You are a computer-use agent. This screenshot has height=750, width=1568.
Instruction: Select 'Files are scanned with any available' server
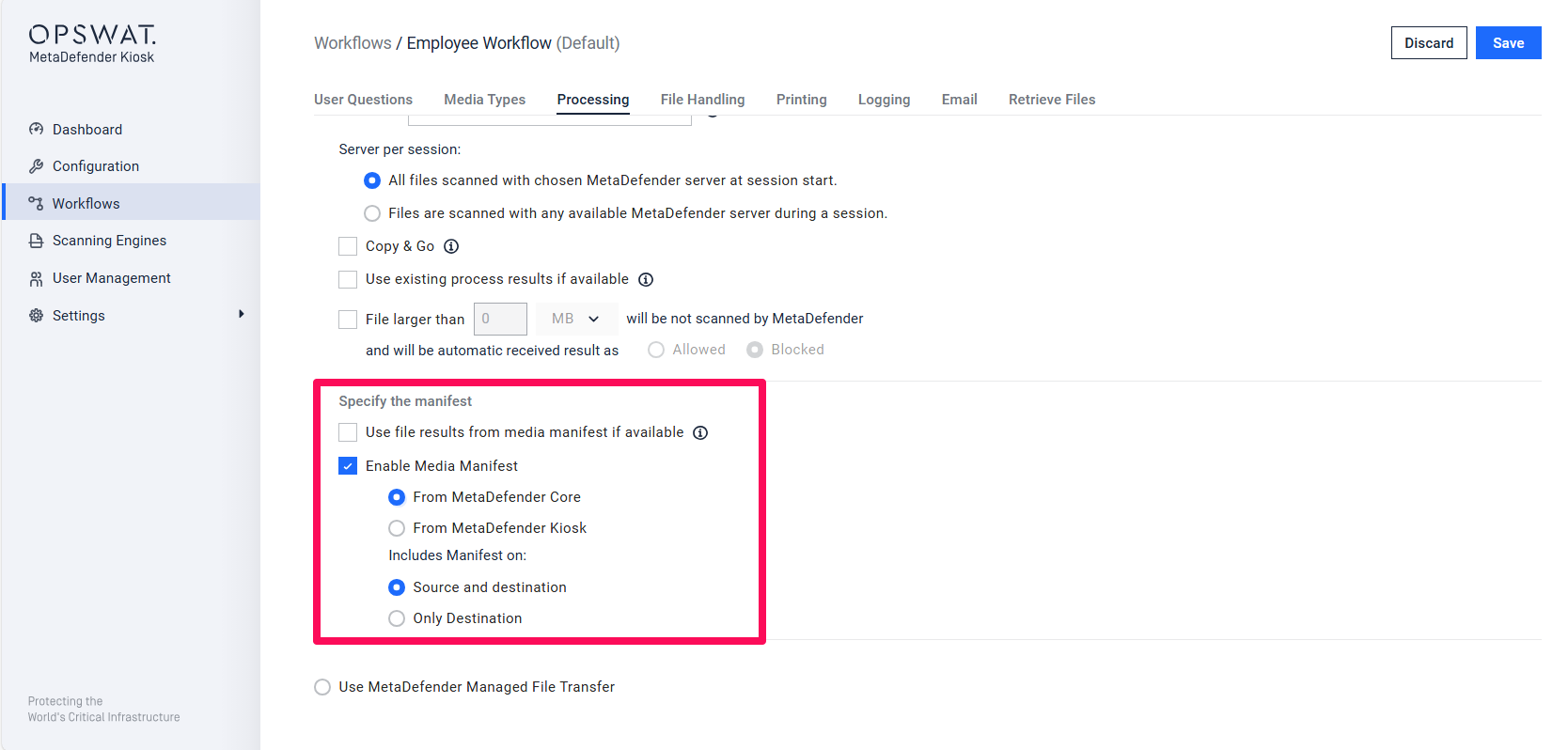click(x=372, y=213)
